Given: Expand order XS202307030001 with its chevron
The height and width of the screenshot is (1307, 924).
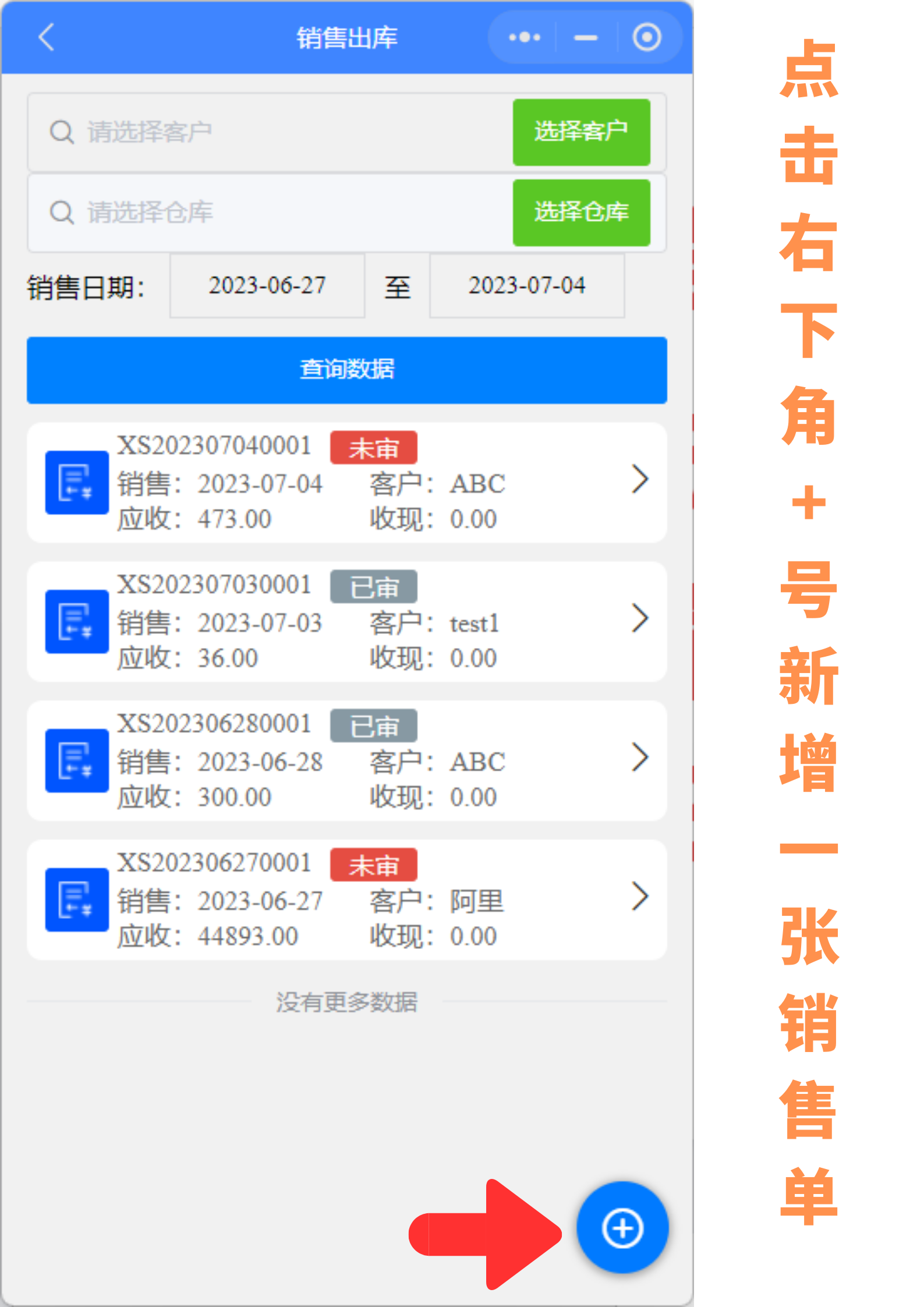Looking at the screenshot, I should point(640,618).
